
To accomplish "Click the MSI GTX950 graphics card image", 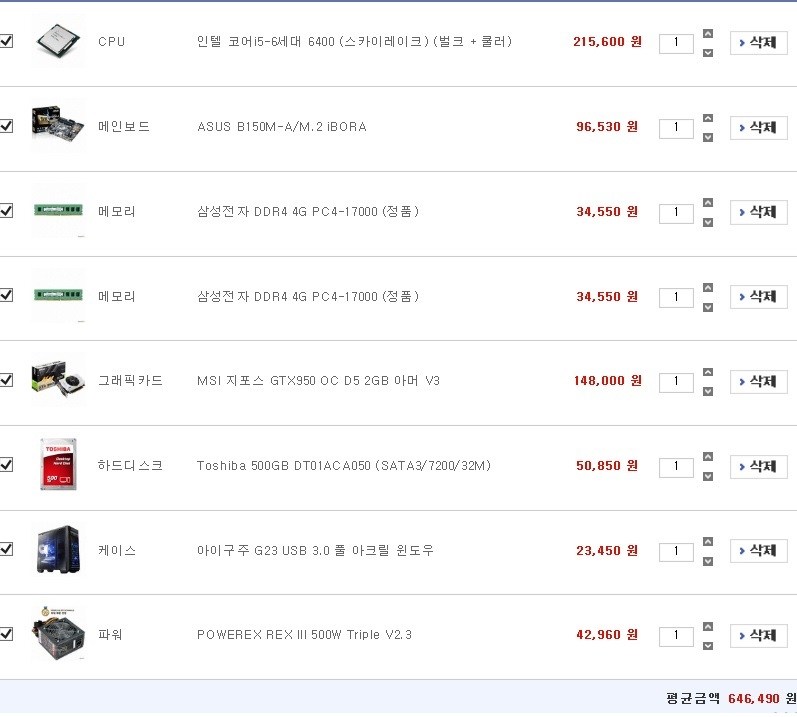I will point(59,380).
